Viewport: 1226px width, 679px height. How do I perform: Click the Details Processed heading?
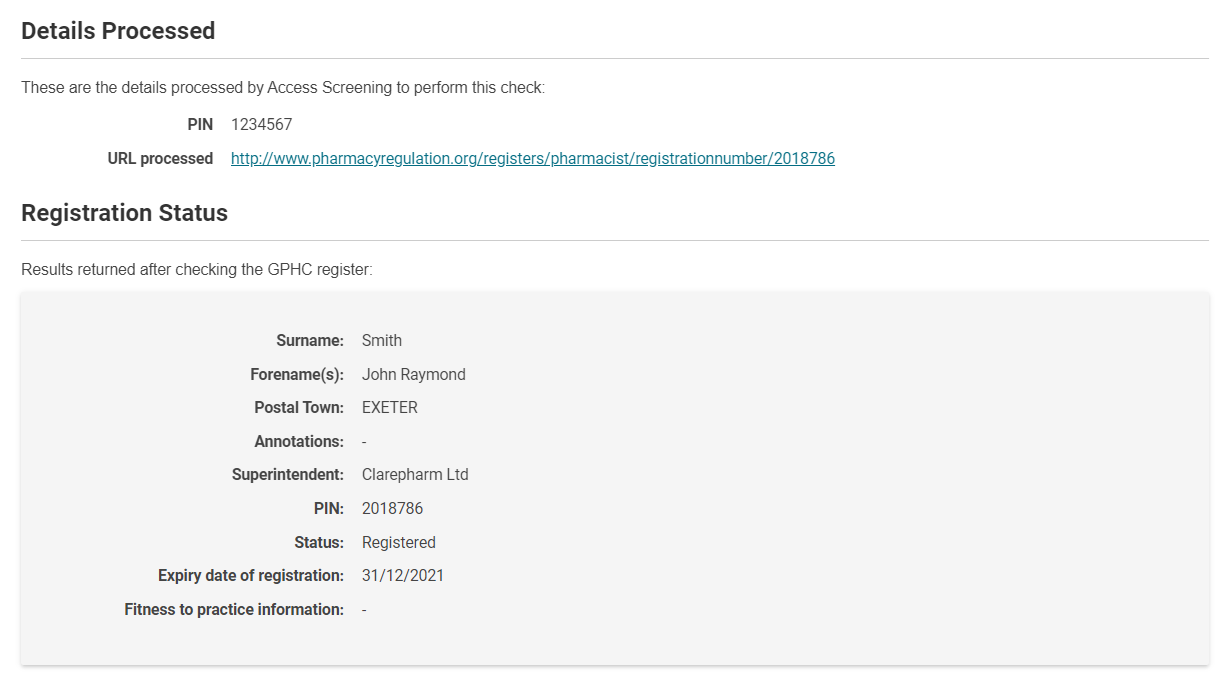tap(118, 31)
